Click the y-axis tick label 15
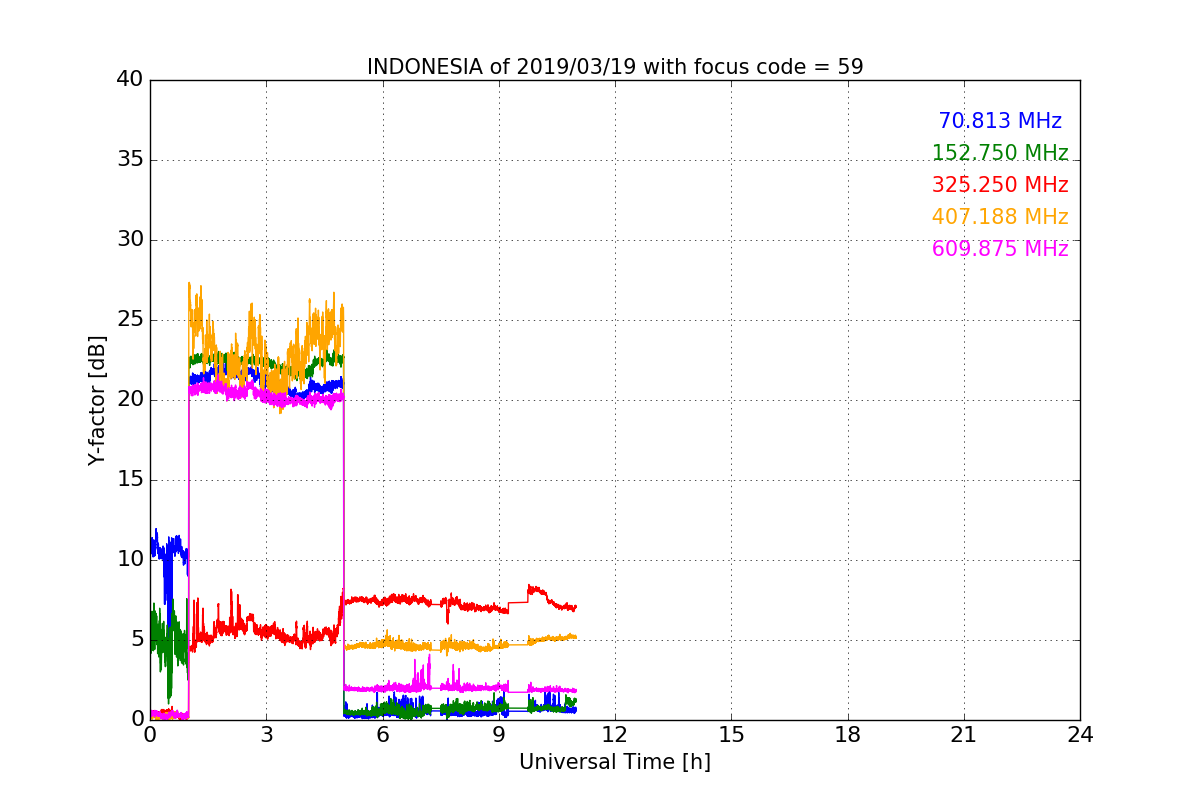This screenshot has height=800, width=1200. point(130,480)
